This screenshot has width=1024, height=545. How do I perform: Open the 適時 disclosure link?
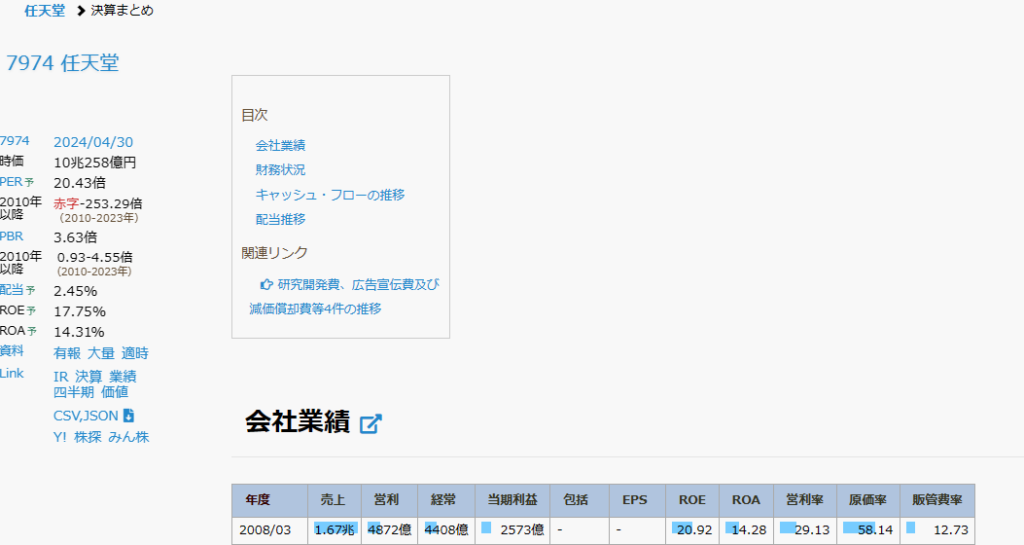(135, 353)
